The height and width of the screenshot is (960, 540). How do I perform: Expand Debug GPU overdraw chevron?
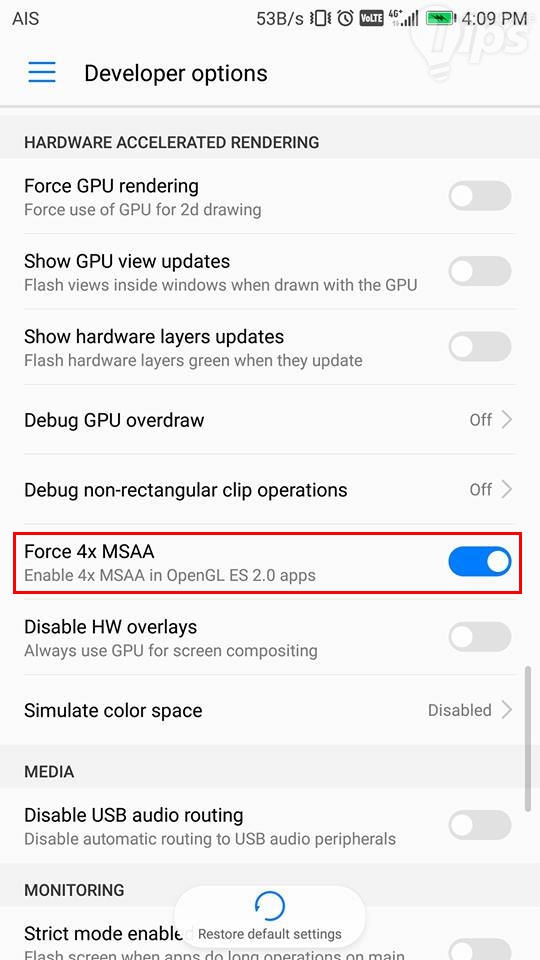point(506,420)
